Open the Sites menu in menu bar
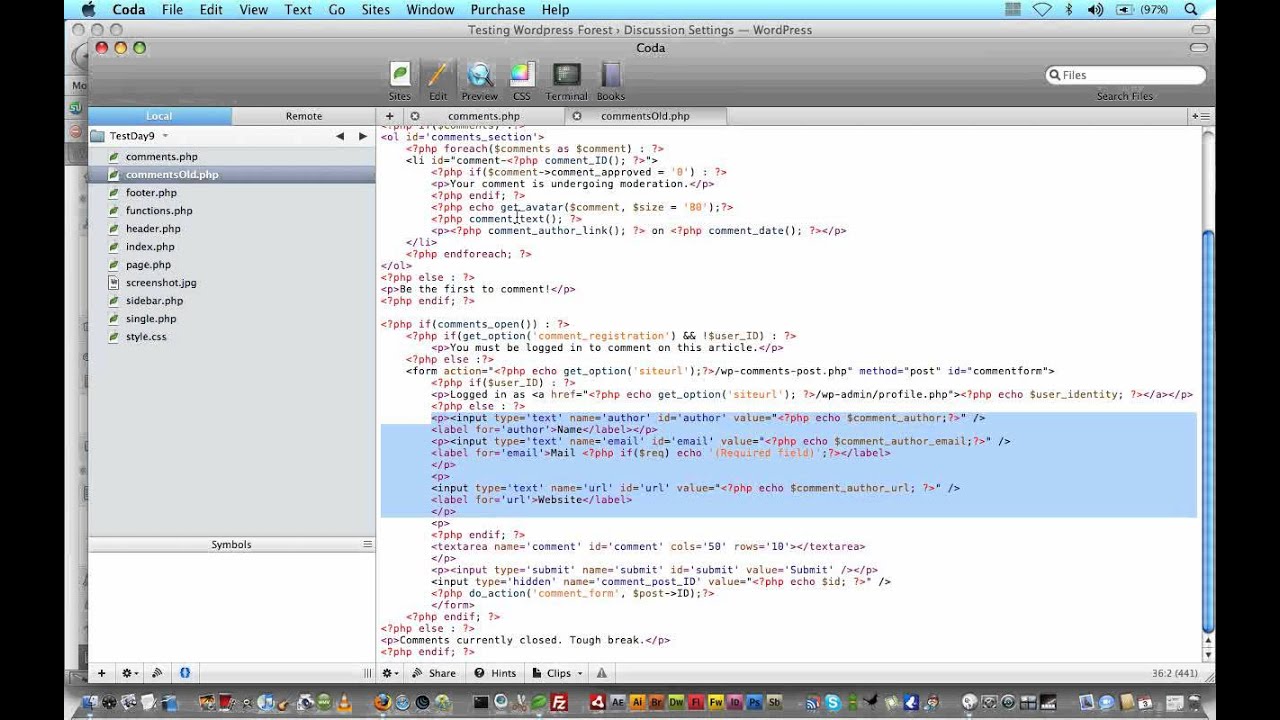 (376, 10)
